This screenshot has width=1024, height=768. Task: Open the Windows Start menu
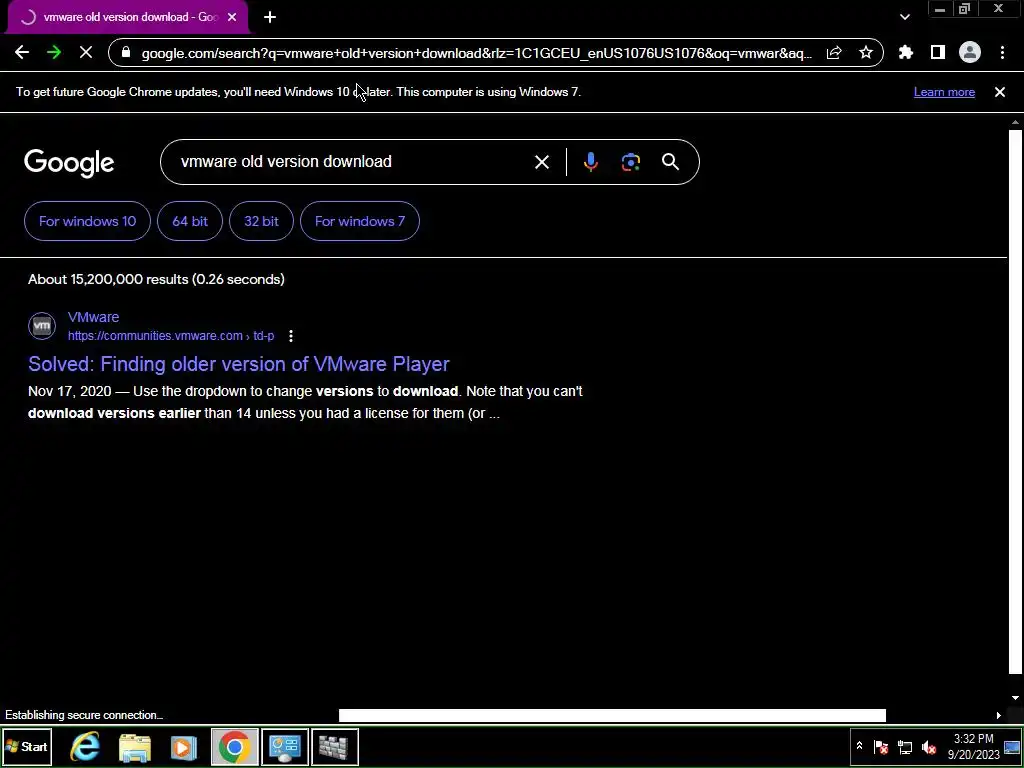pyautogui.click(x=26, y=746)
